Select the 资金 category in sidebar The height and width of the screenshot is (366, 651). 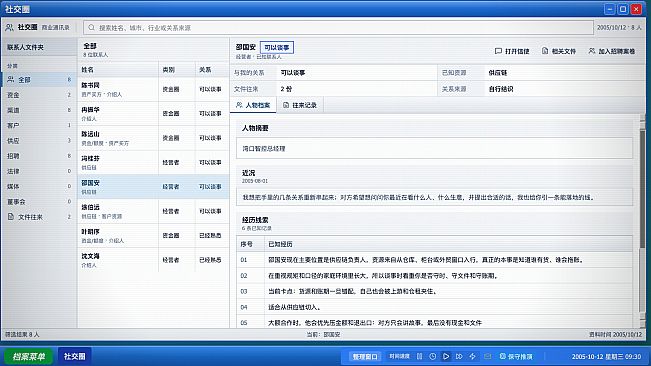tap(39, 95)
